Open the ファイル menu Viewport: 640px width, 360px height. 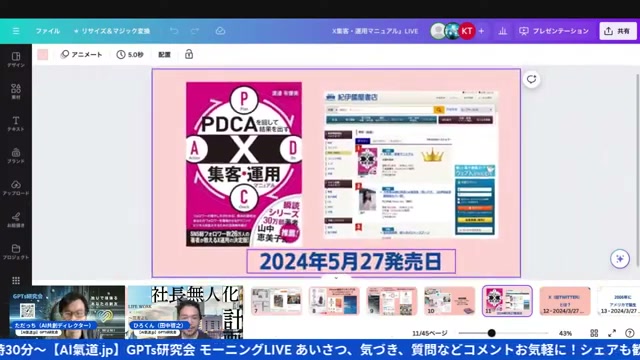click(x=47, y=31)
